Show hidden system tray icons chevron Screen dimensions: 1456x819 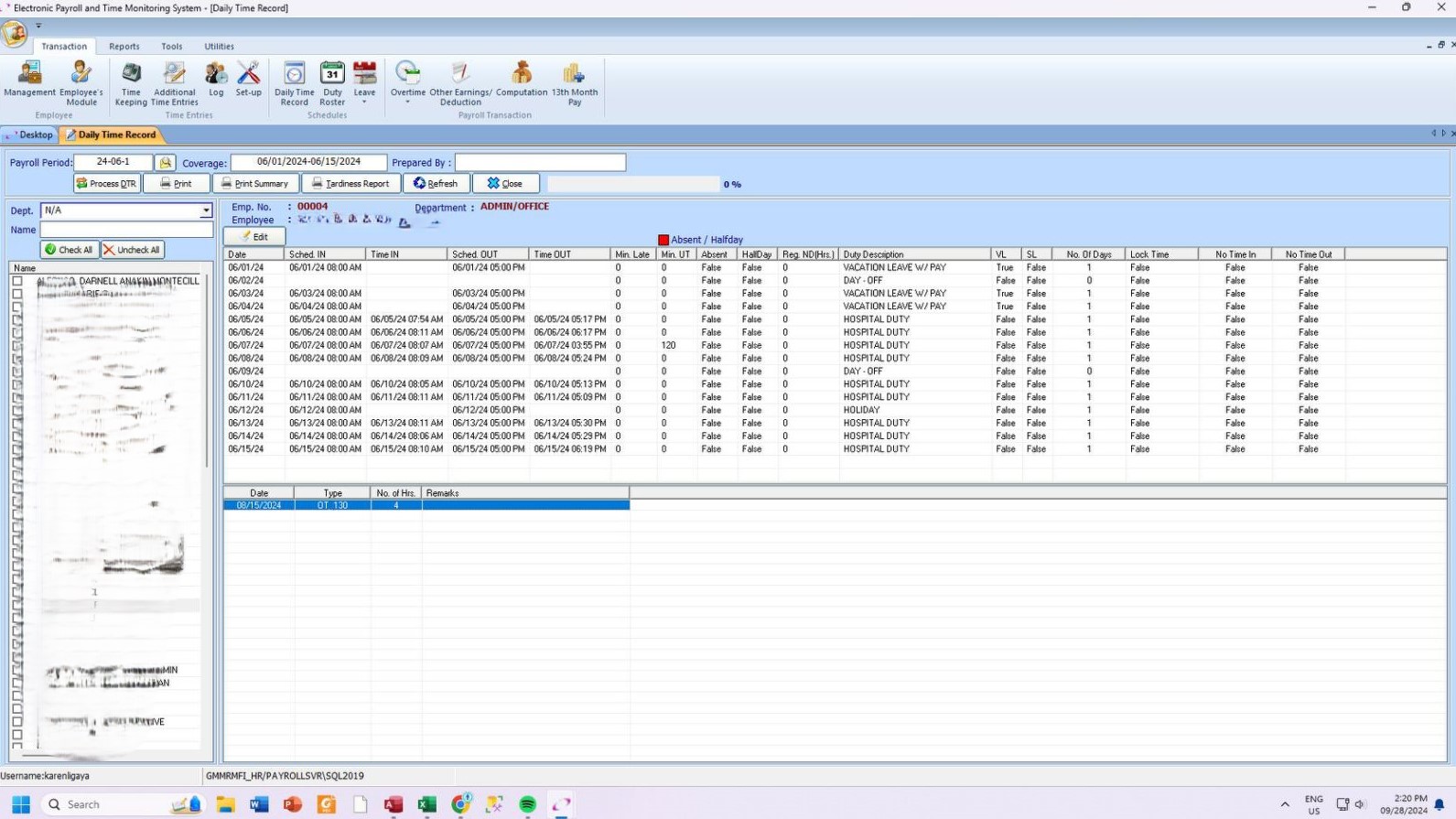coord(1285,804)
